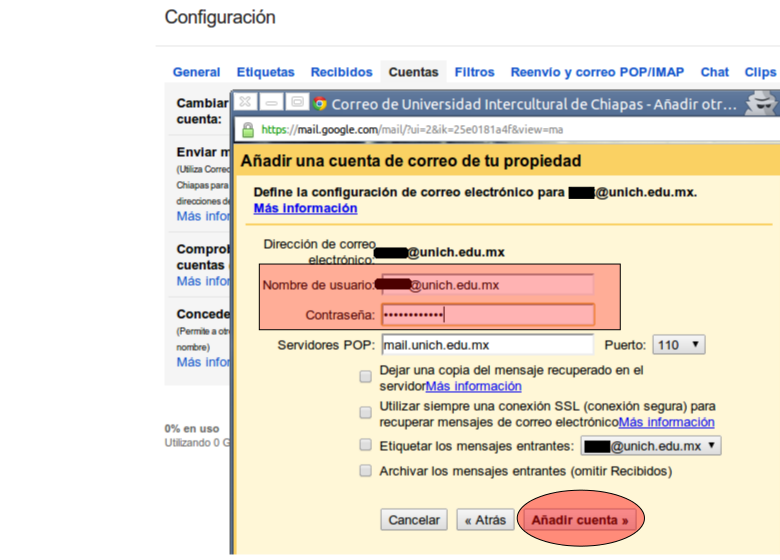Click the Servidores POP field mail.unich.edu.mx
This screenshot has width=780, height=560.
pos(488,345)
